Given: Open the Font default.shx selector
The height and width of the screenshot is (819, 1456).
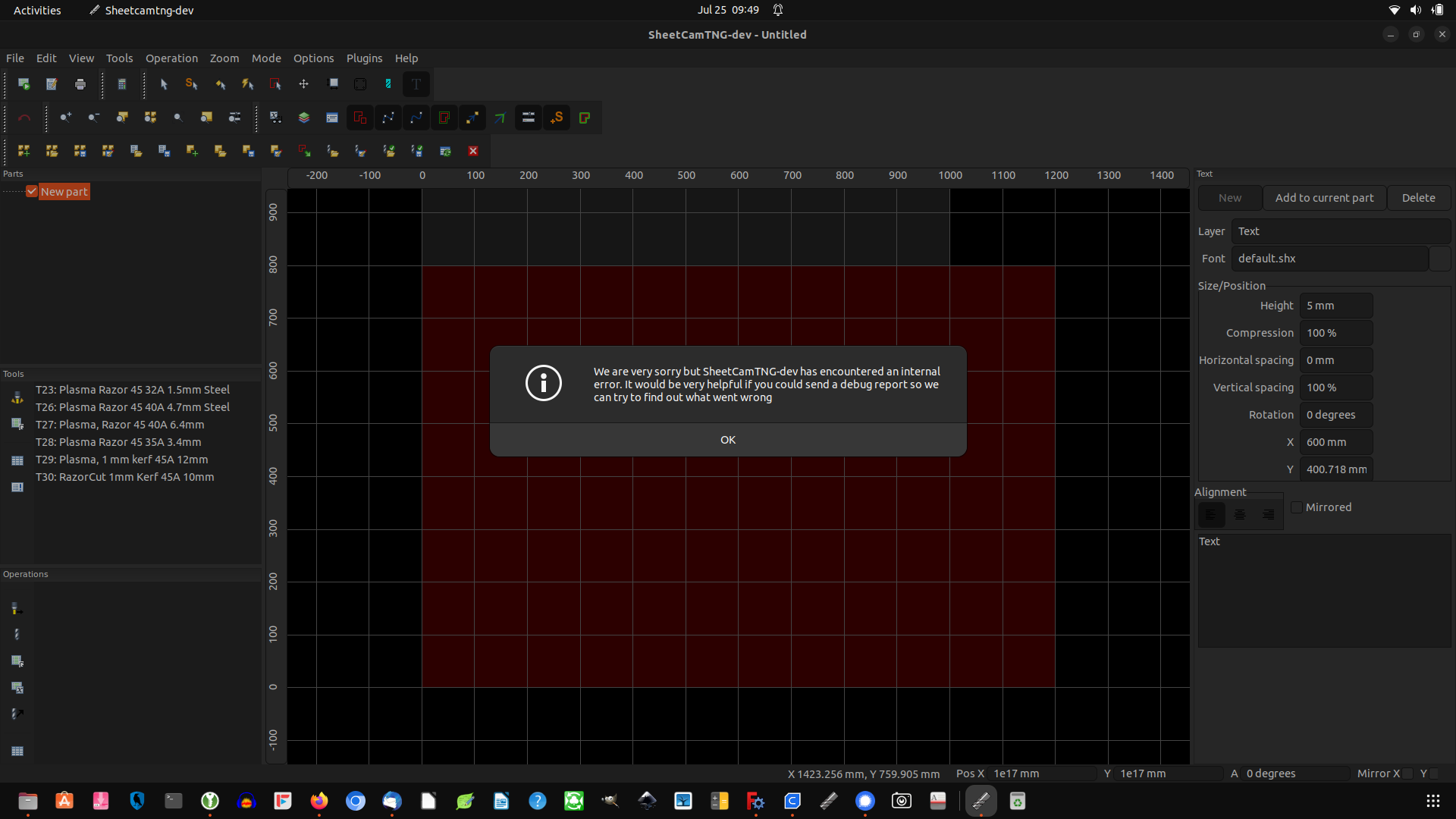Looking at the screenshot, I should coord(1329,259).
